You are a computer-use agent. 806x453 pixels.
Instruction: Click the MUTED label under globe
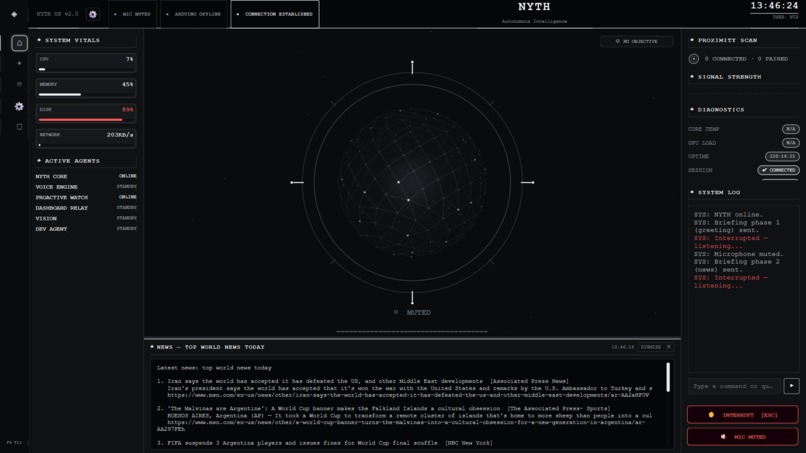pos(418,312)
